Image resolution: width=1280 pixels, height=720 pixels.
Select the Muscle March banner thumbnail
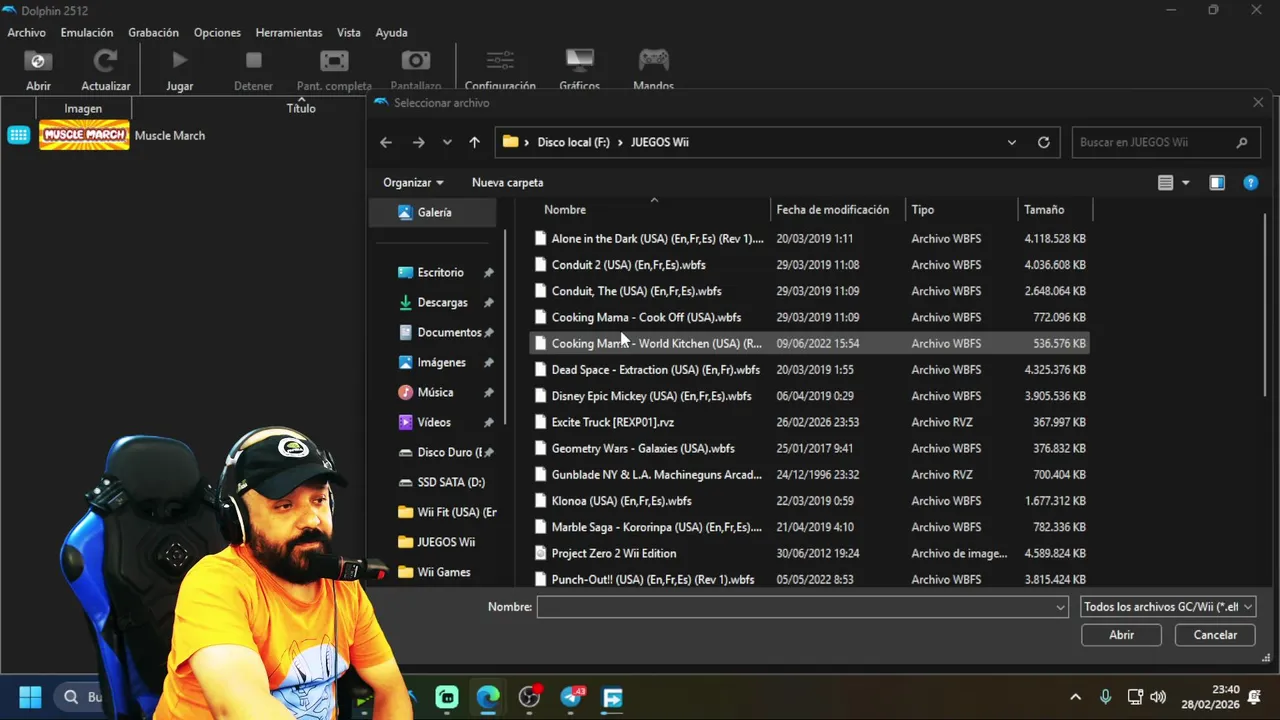pyautogui.click(x=84, y=135)
